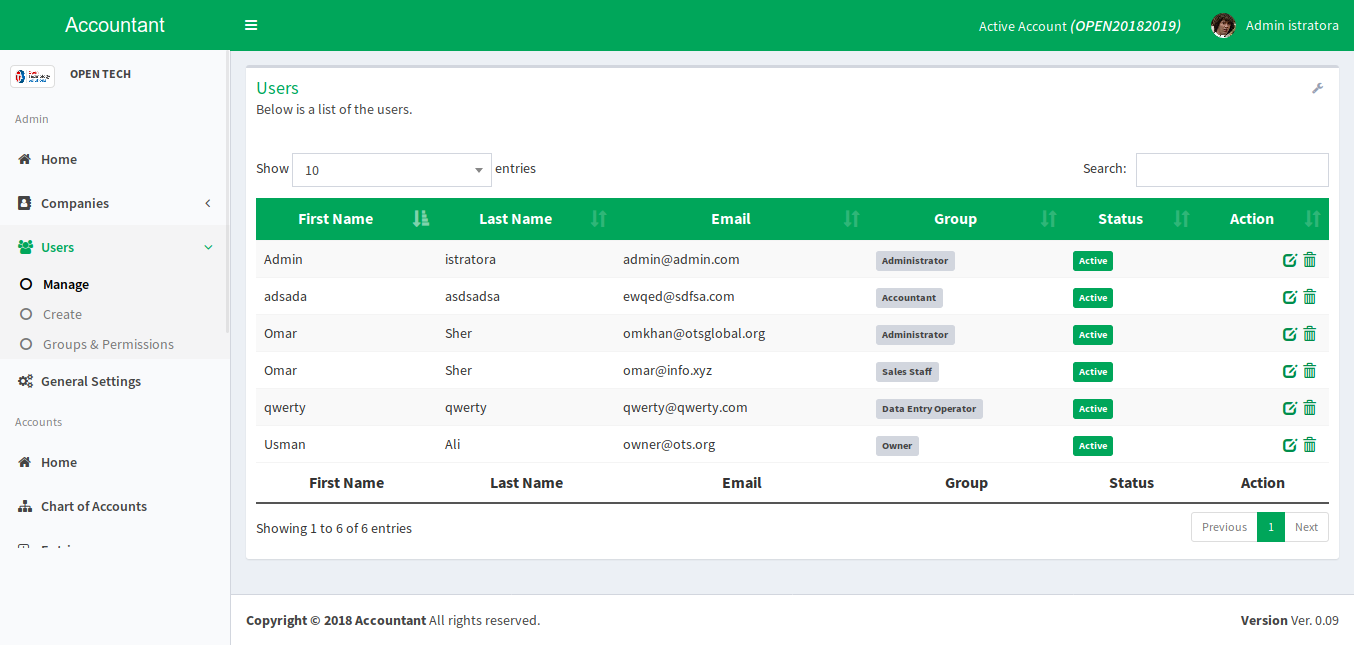Click the sort icon on First Name column

pyautogui.click(x=421, y=219)
